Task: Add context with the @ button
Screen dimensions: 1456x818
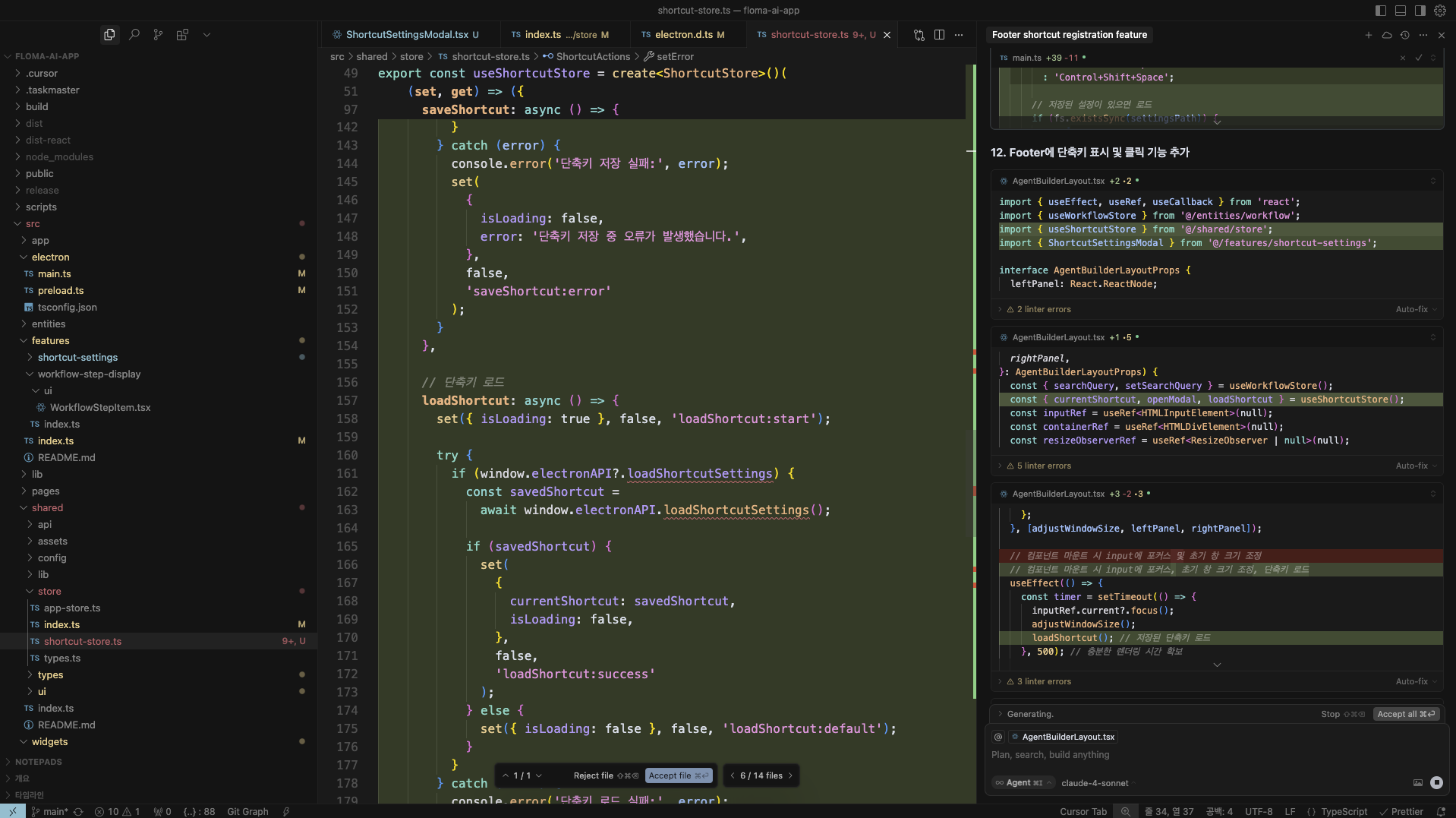Action: (998, 737)
